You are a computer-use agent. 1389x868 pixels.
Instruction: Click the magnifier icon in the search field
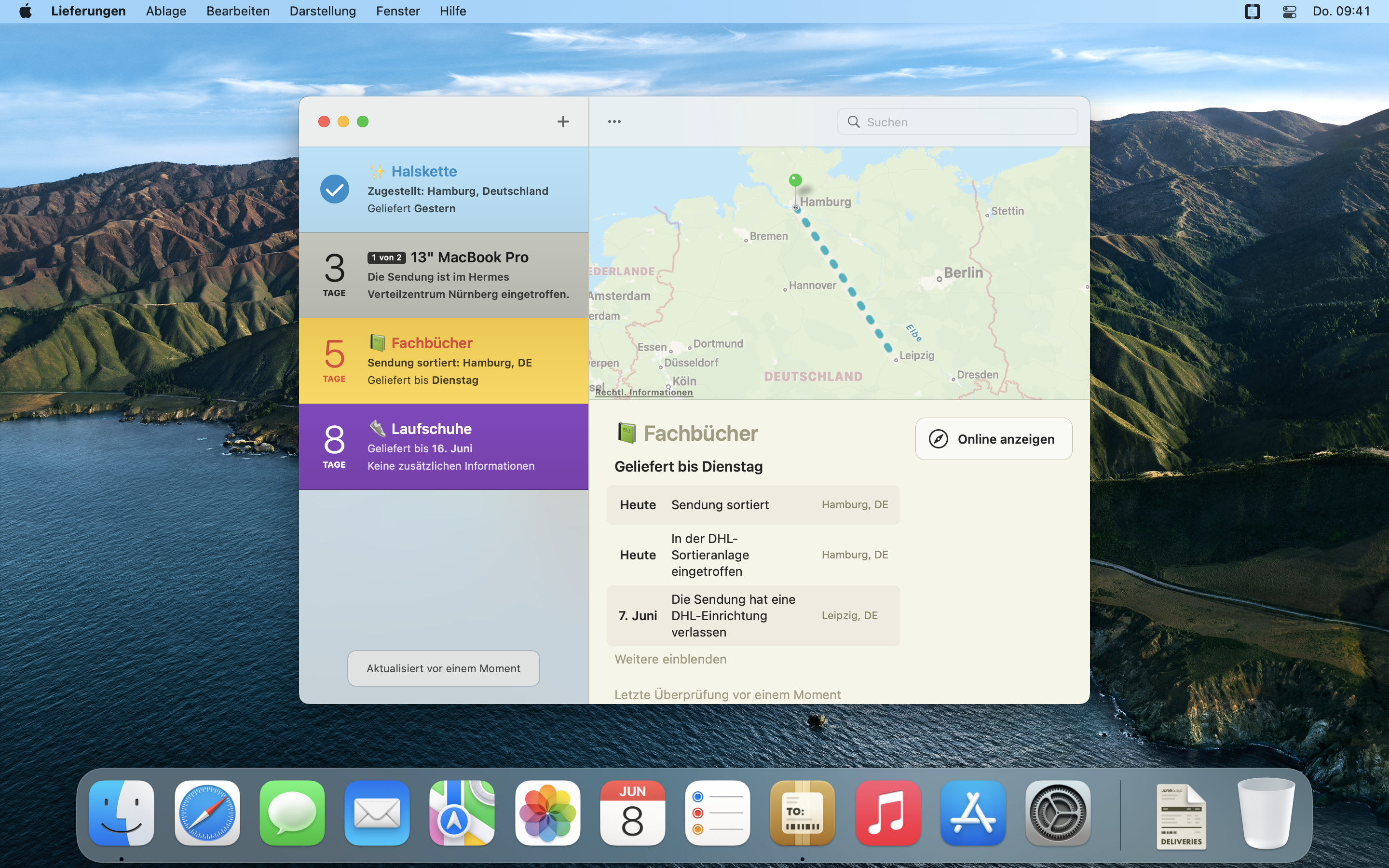(854, 122)
